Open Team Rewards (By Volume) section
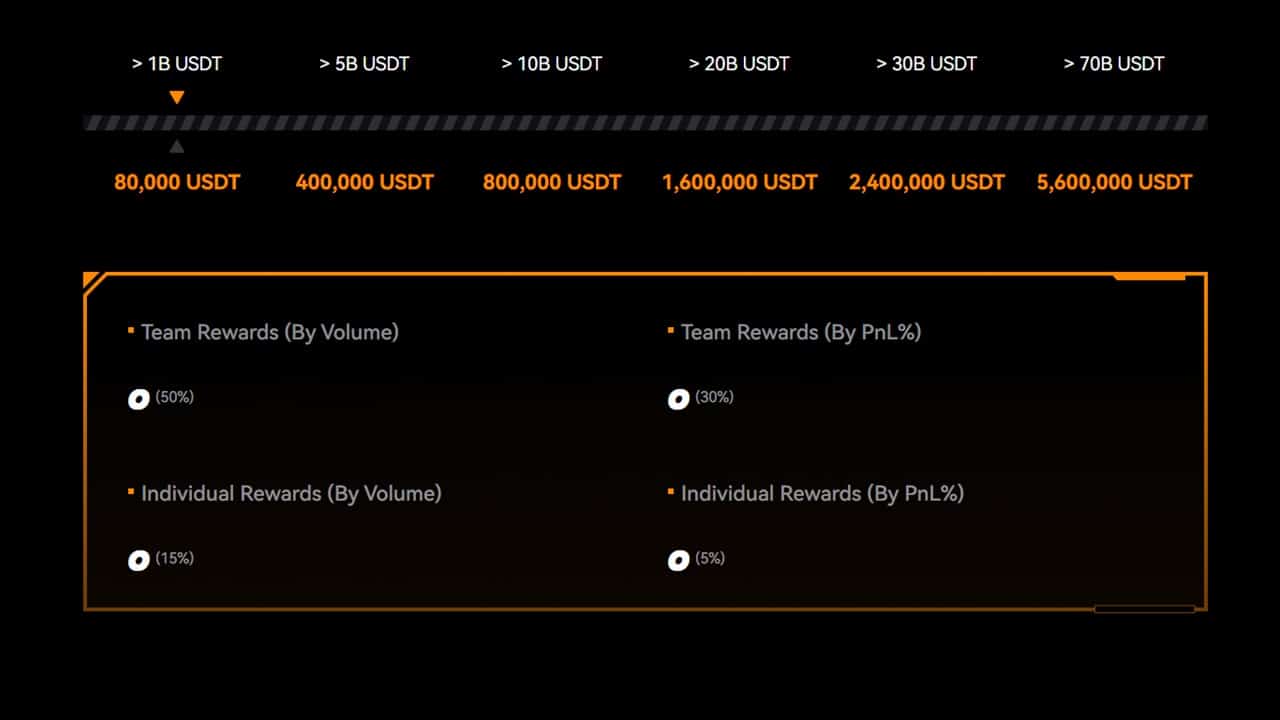This screenshot has height=720, width=1280. tap(270, 332)
